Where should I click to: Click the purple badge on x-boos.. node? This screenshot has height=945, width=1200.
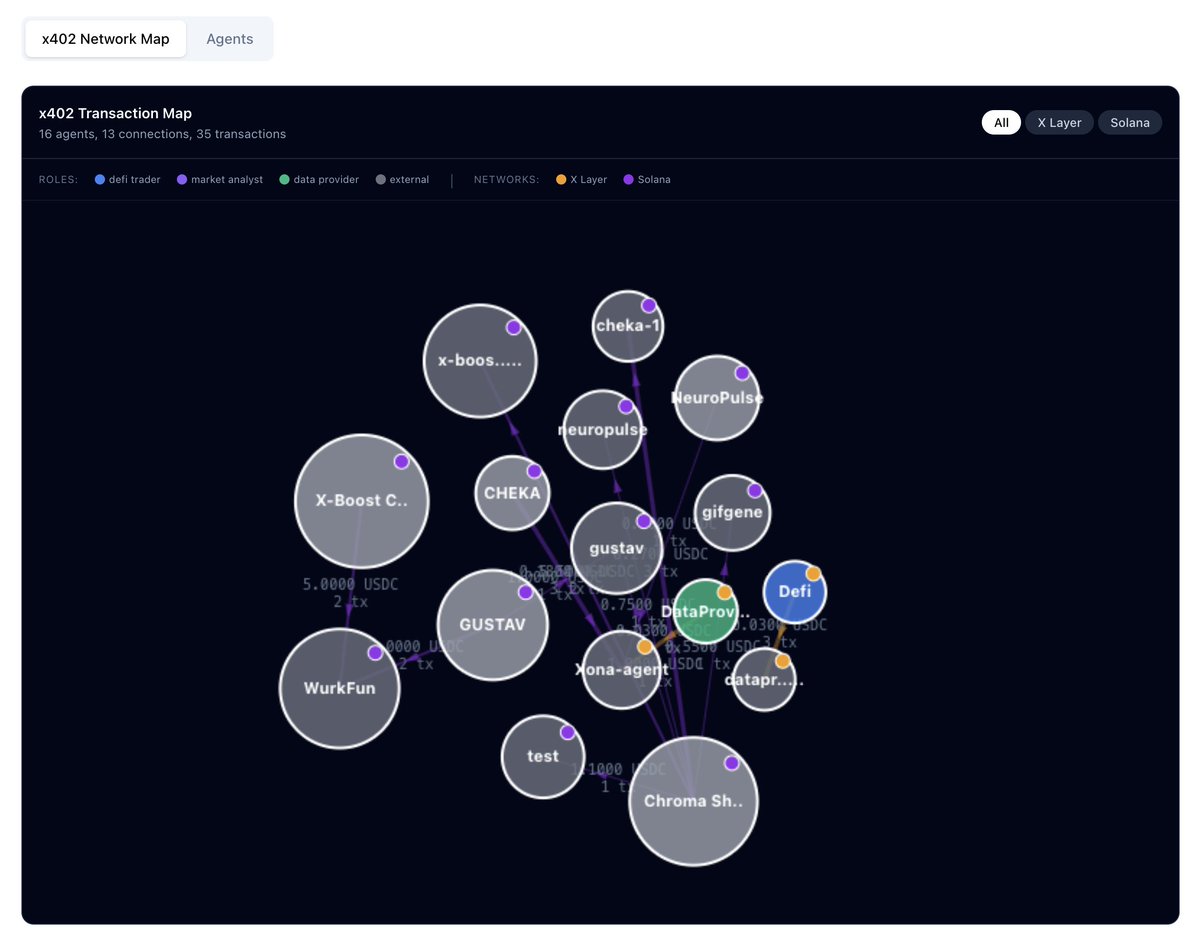click(x=514, y=328)
